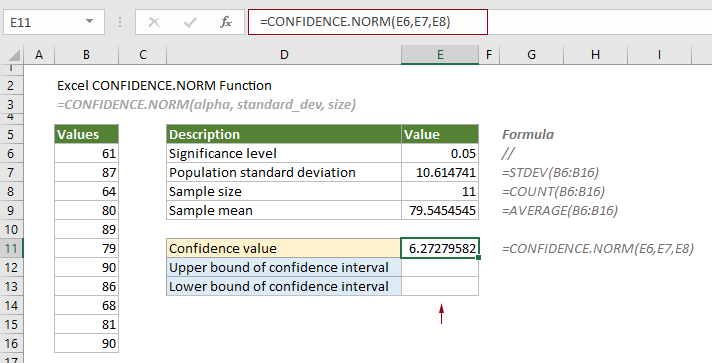Select row 5 header
Image resolution: width=712 pixels, height=363 pixels.
pos(11,134)
